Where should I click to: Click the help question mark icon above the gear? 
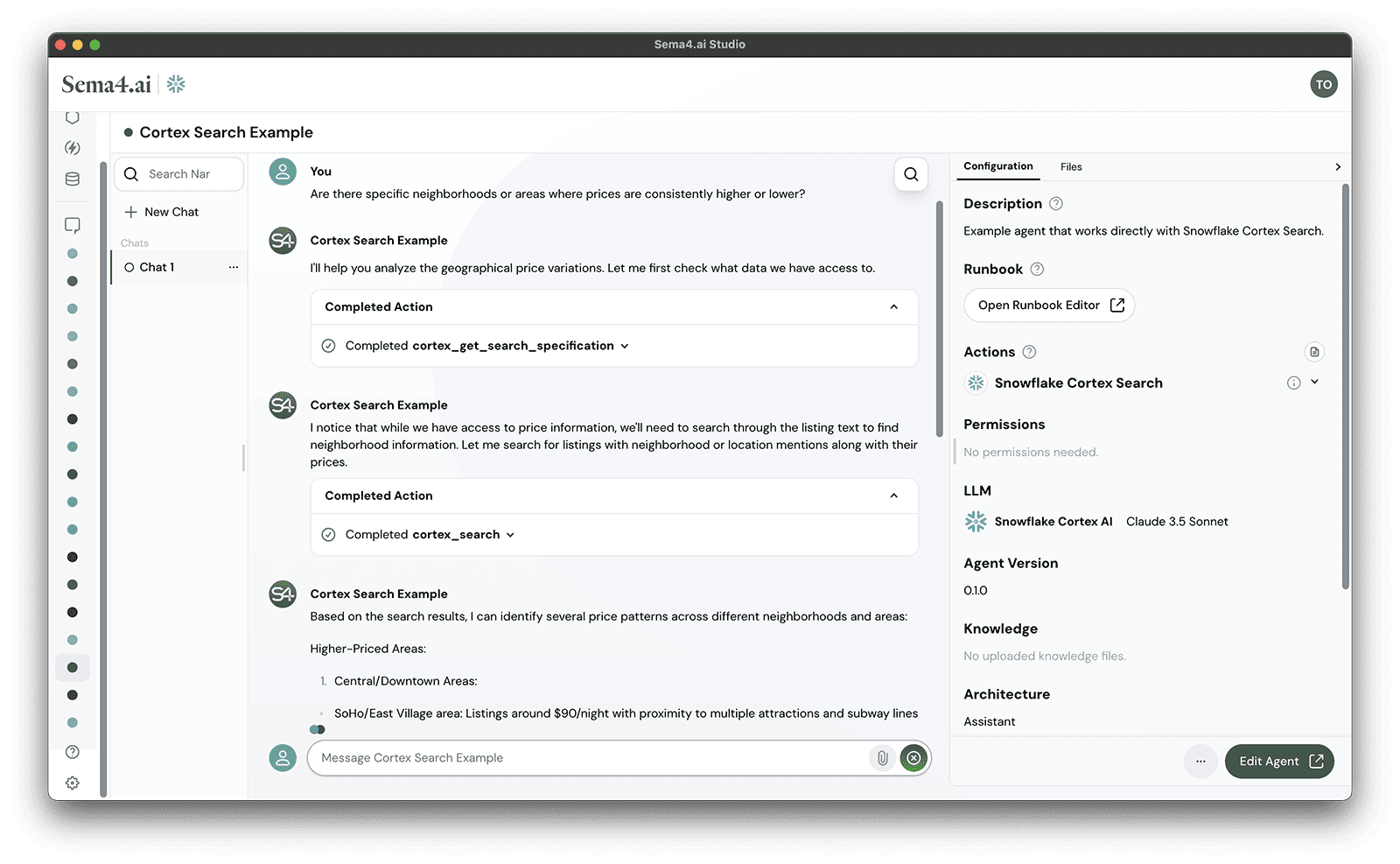coord(73,751)
